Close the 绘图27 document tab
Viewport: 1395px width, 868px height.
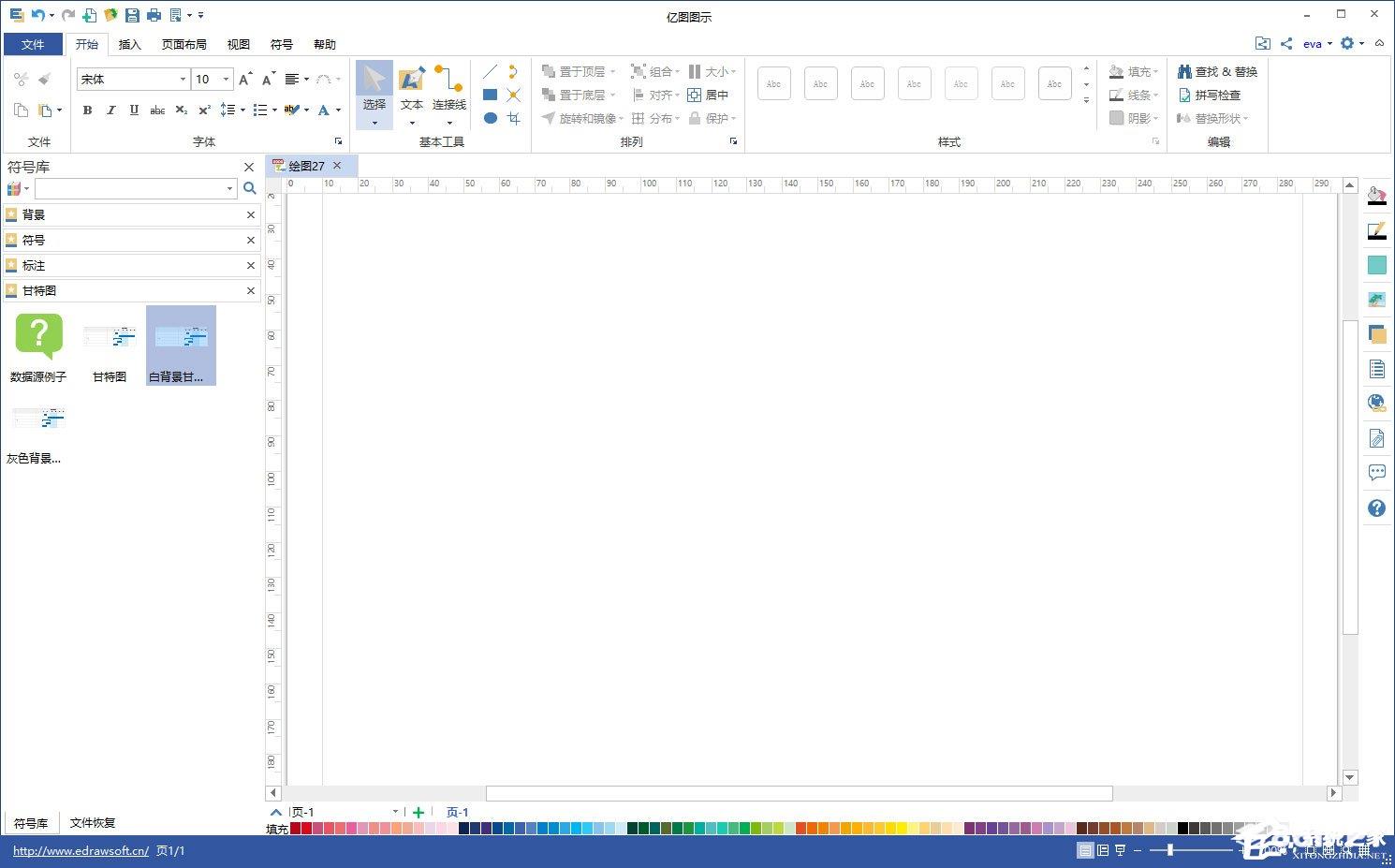click(337, 166)
